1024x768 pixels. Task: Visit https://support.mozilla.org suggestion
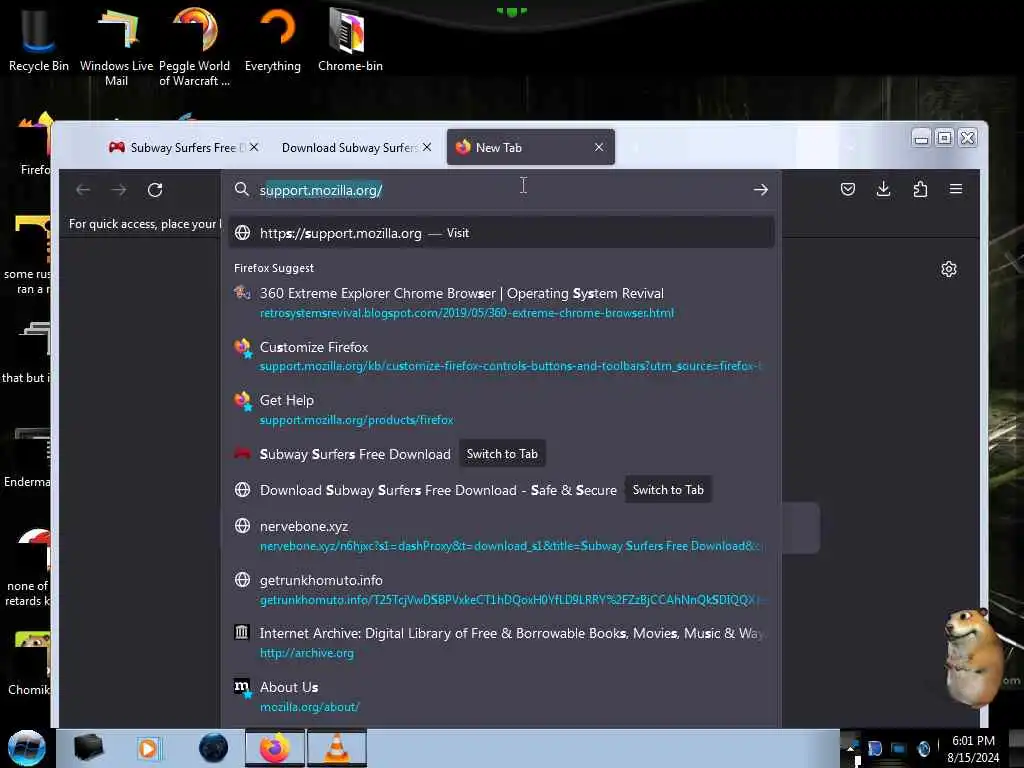501,233
